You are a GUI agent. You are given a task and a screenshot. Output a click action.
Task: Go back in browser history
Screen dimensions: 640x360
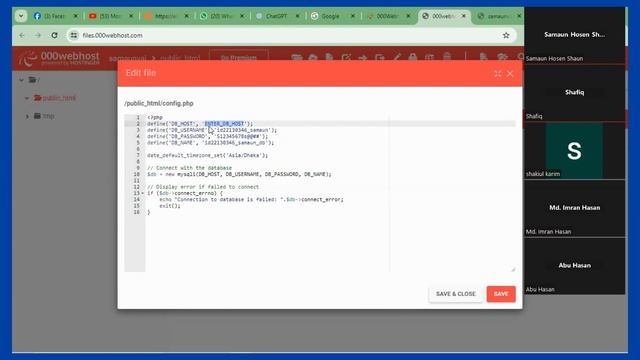pos(22,36)
